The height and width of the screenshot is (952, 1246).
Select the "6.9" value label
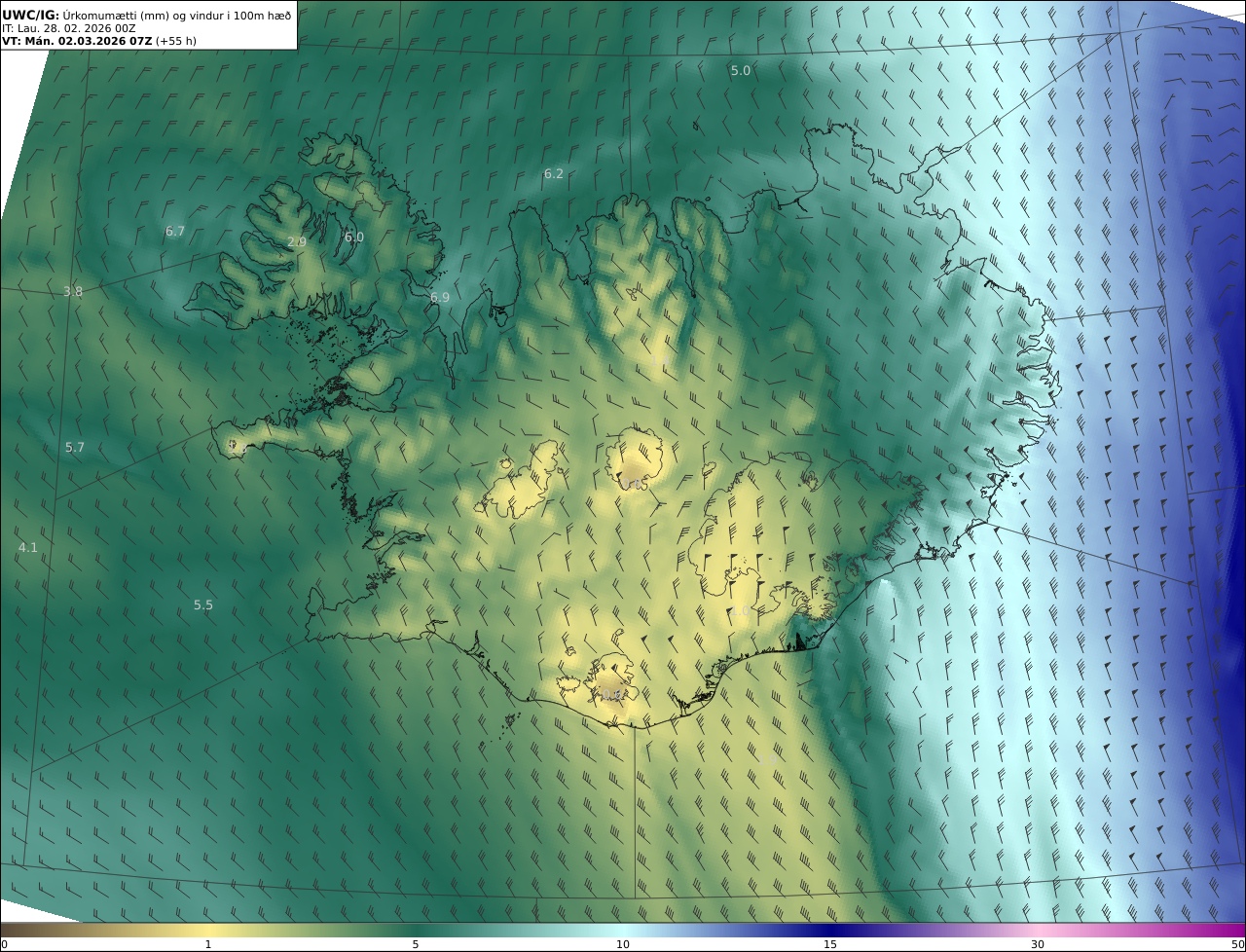point(440,297)
